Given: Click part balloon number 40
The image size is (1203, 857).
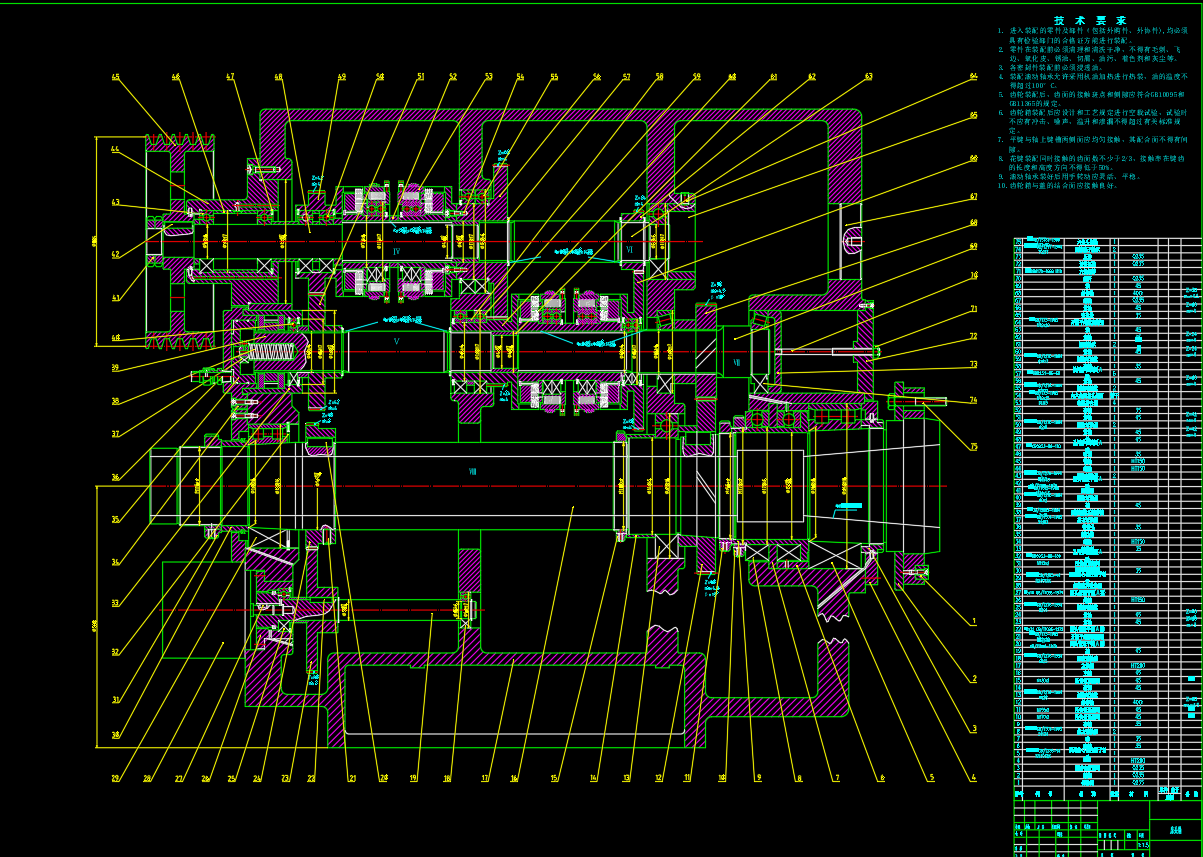Looking at the screenshot, I should pos(115,338).
